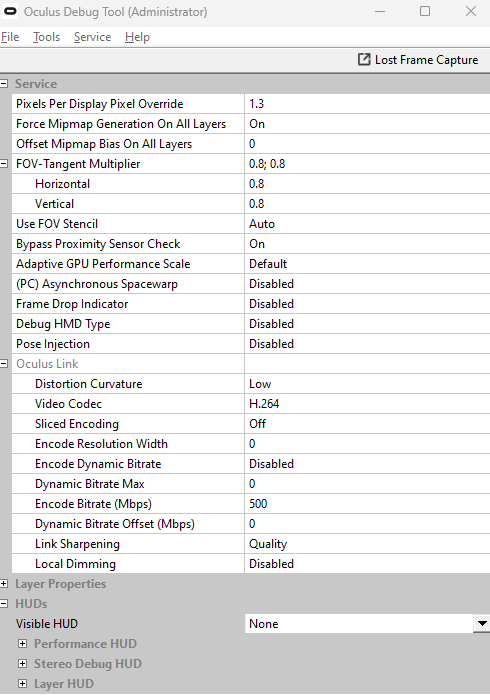Open the Visible HUD dropdown arrow
490x700 pixels.
482,624
